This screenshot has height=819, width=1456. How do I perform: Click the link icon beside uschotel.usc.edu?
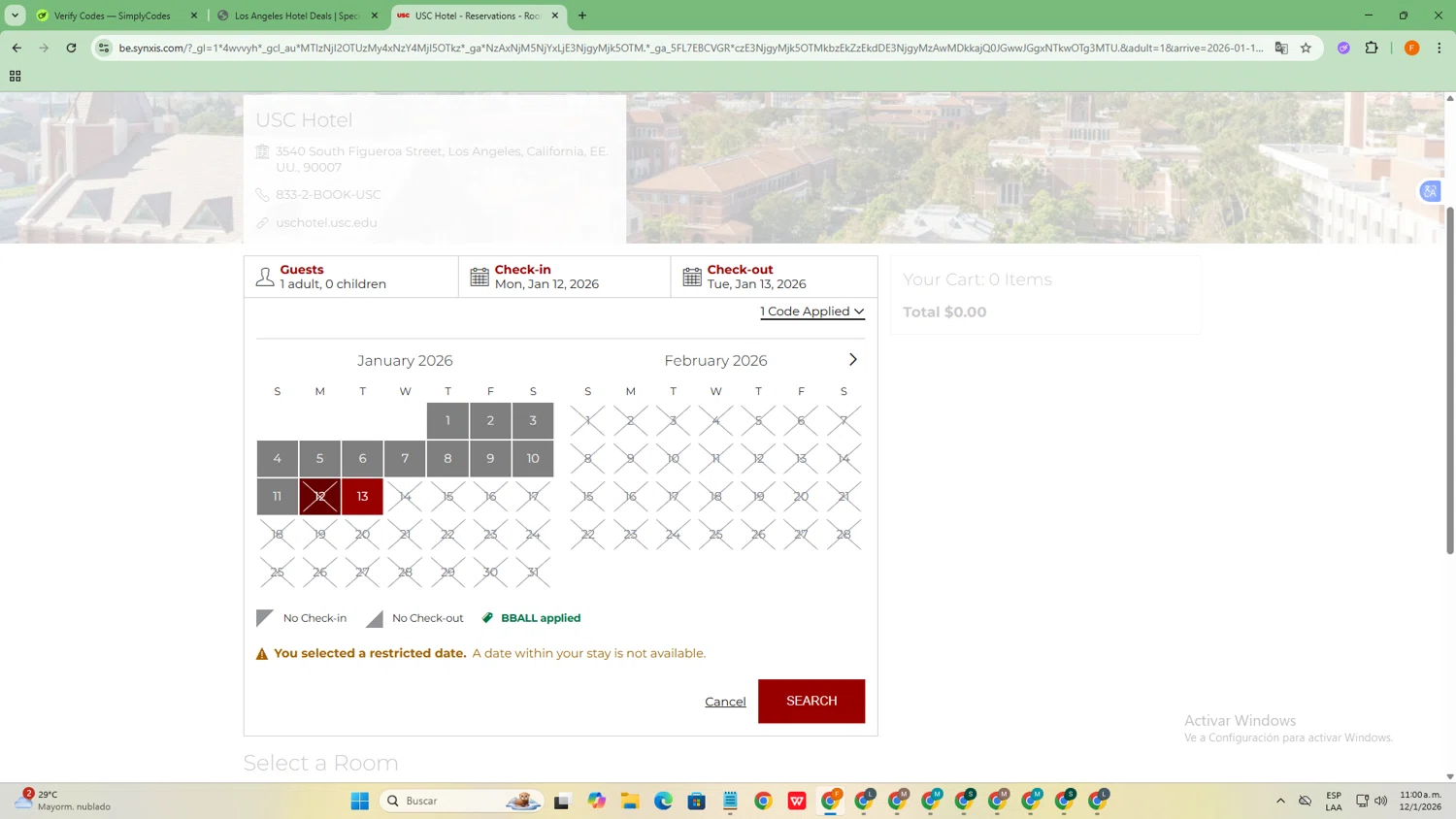point(262,223)
